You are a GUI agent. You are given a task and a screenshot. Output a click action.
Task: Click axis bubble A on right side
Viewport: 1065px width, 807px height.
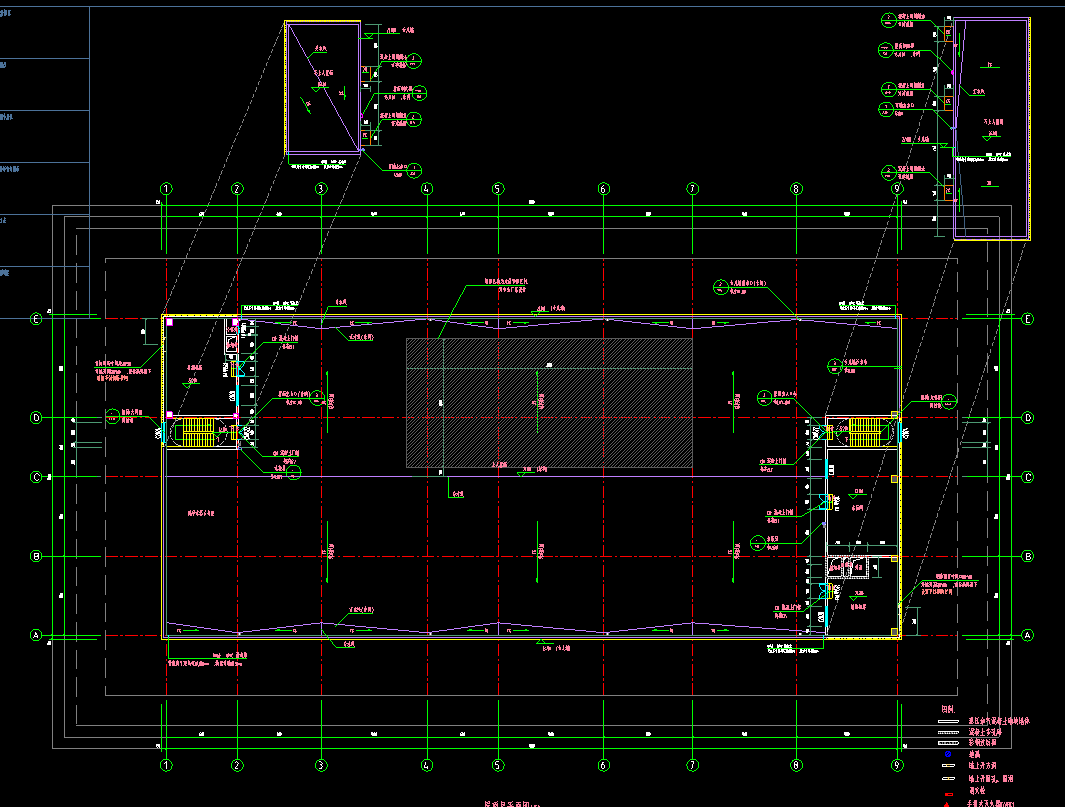(1027, 635)
